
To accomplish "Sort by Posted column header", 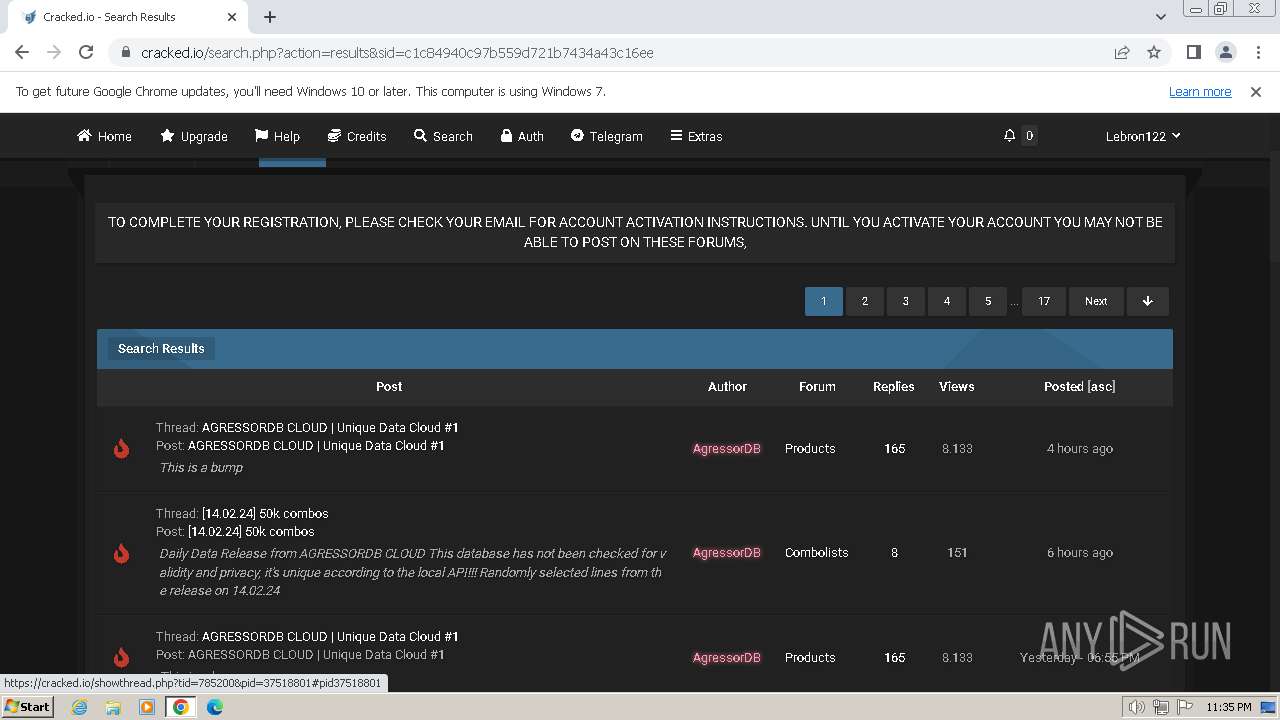I will pos(1063,386).
